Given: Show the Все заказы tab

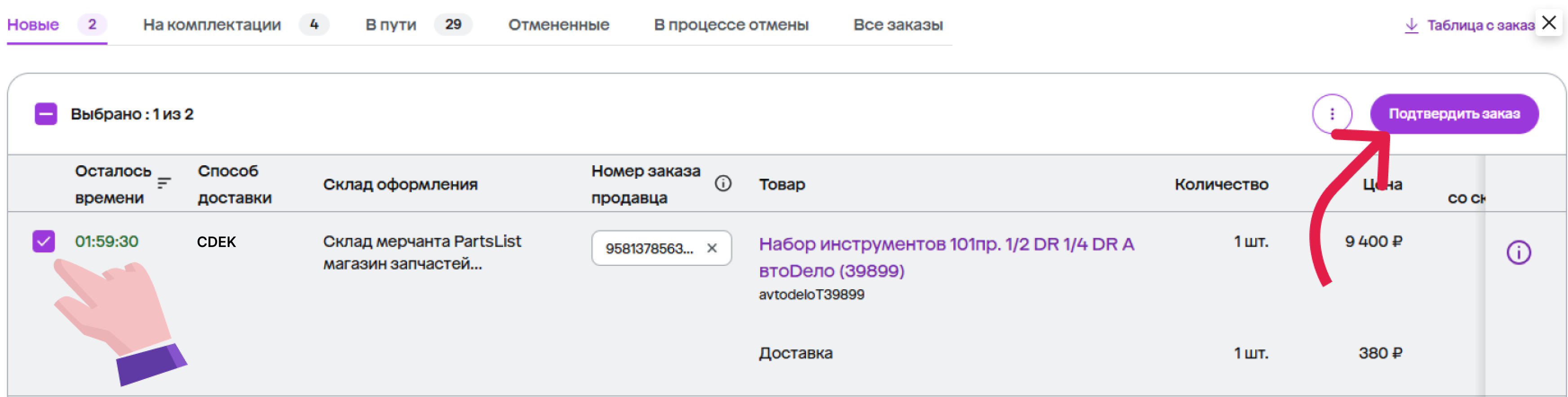Looking at the screenshot, I should pos(897,25).
